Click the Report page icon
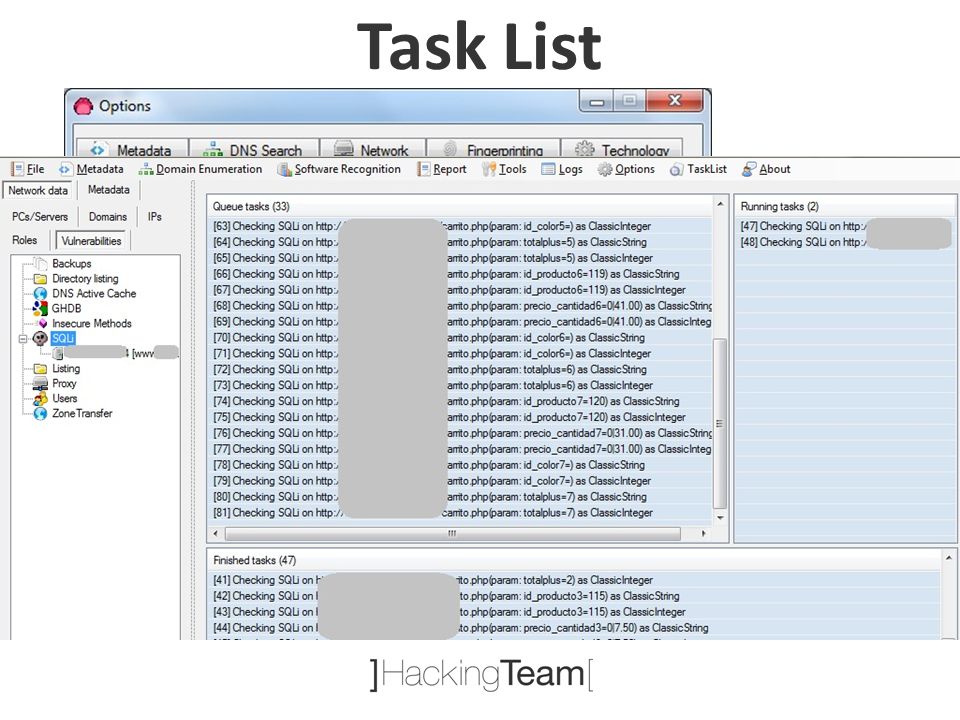 (x=424, y=170)
